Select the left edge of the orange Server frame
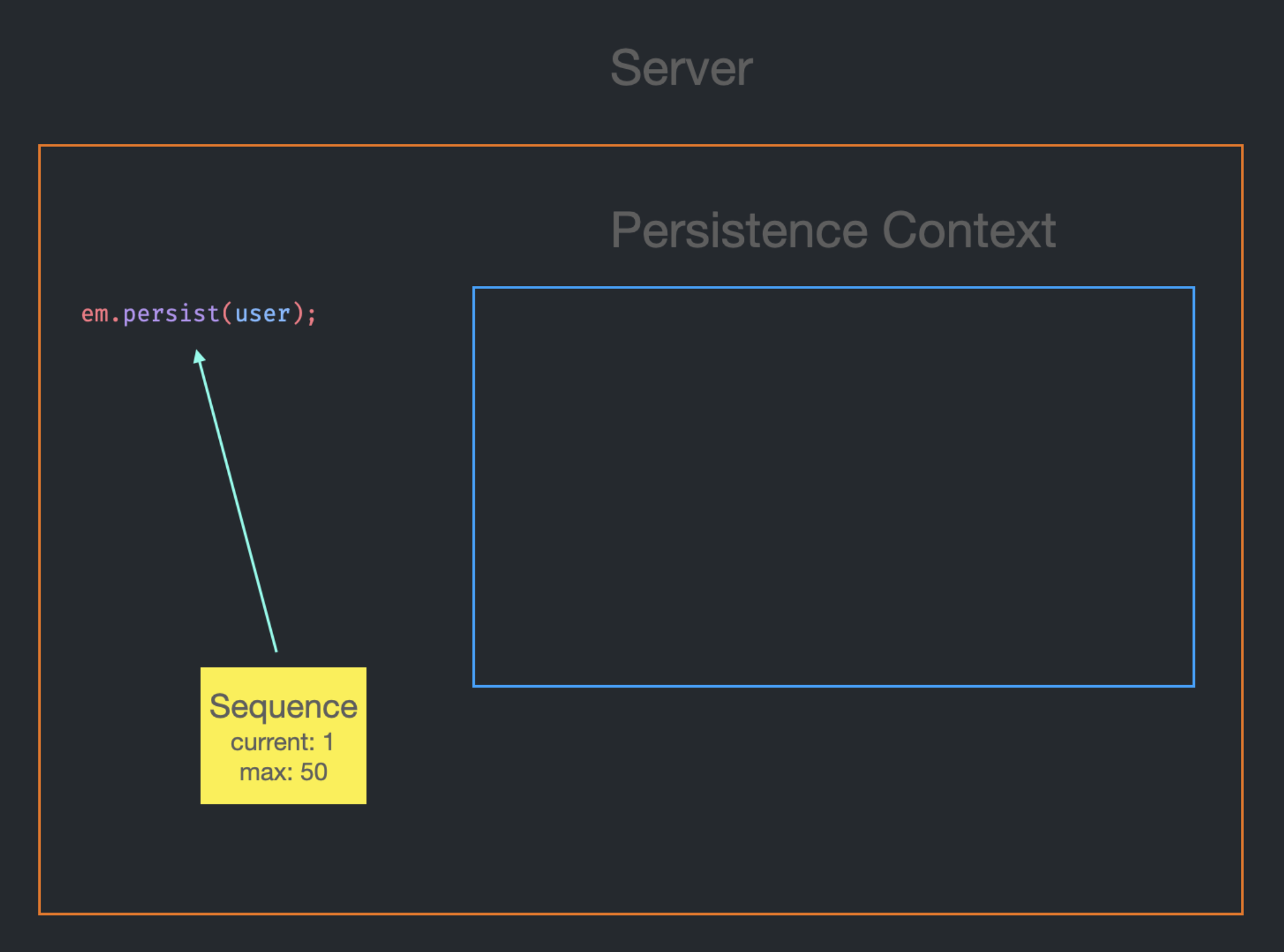Screen dimensions: 1284x952 point(39,529)
